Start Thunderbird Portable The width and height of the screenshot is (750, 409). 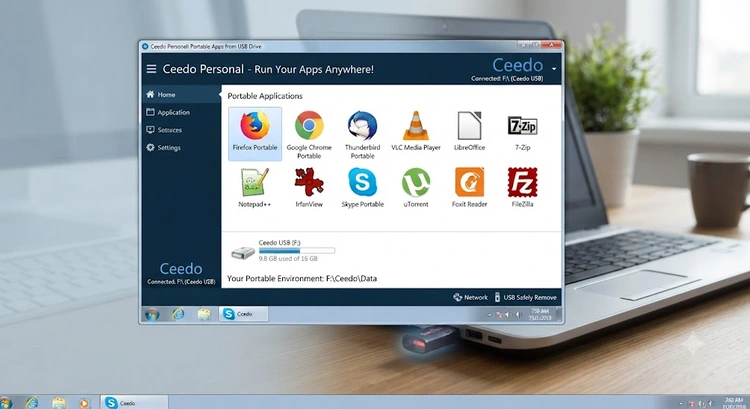[x=362, y=134]
